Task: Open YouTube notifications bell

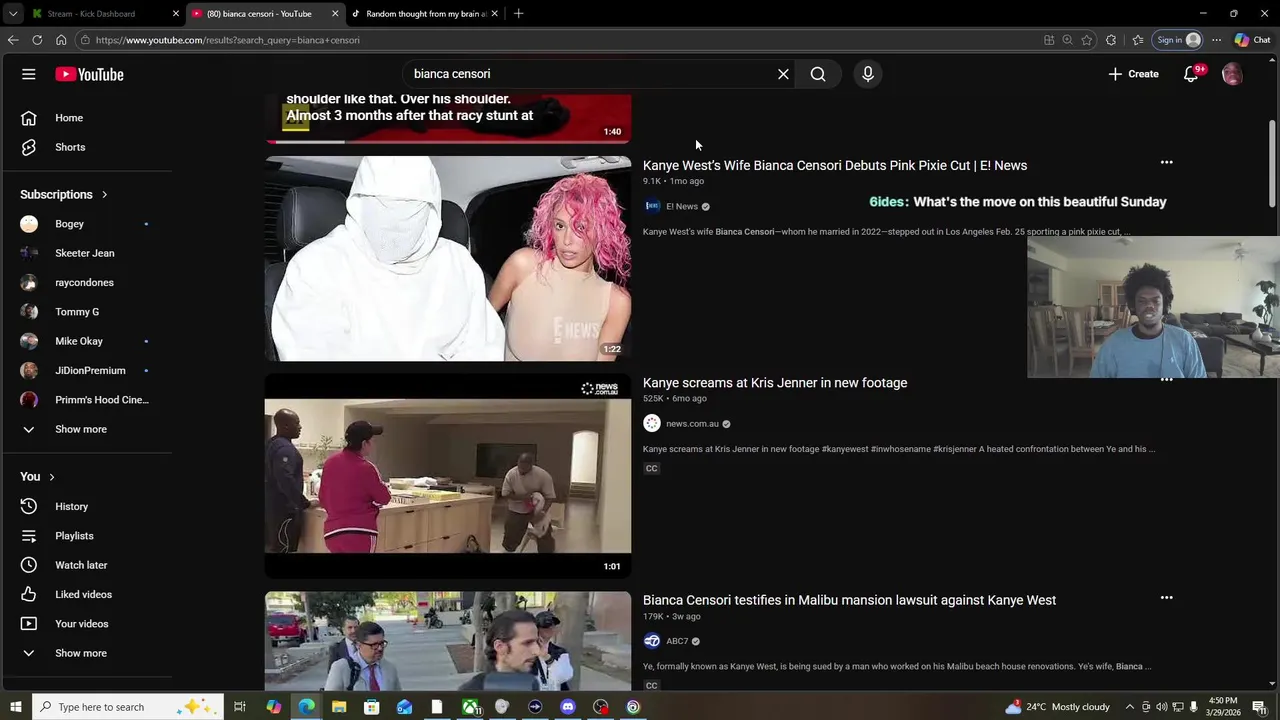Action: (x=1191, y=74)
